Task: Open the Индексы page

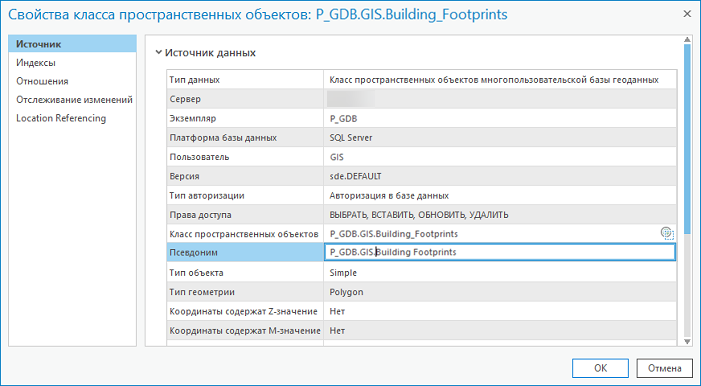Action: 36,63
